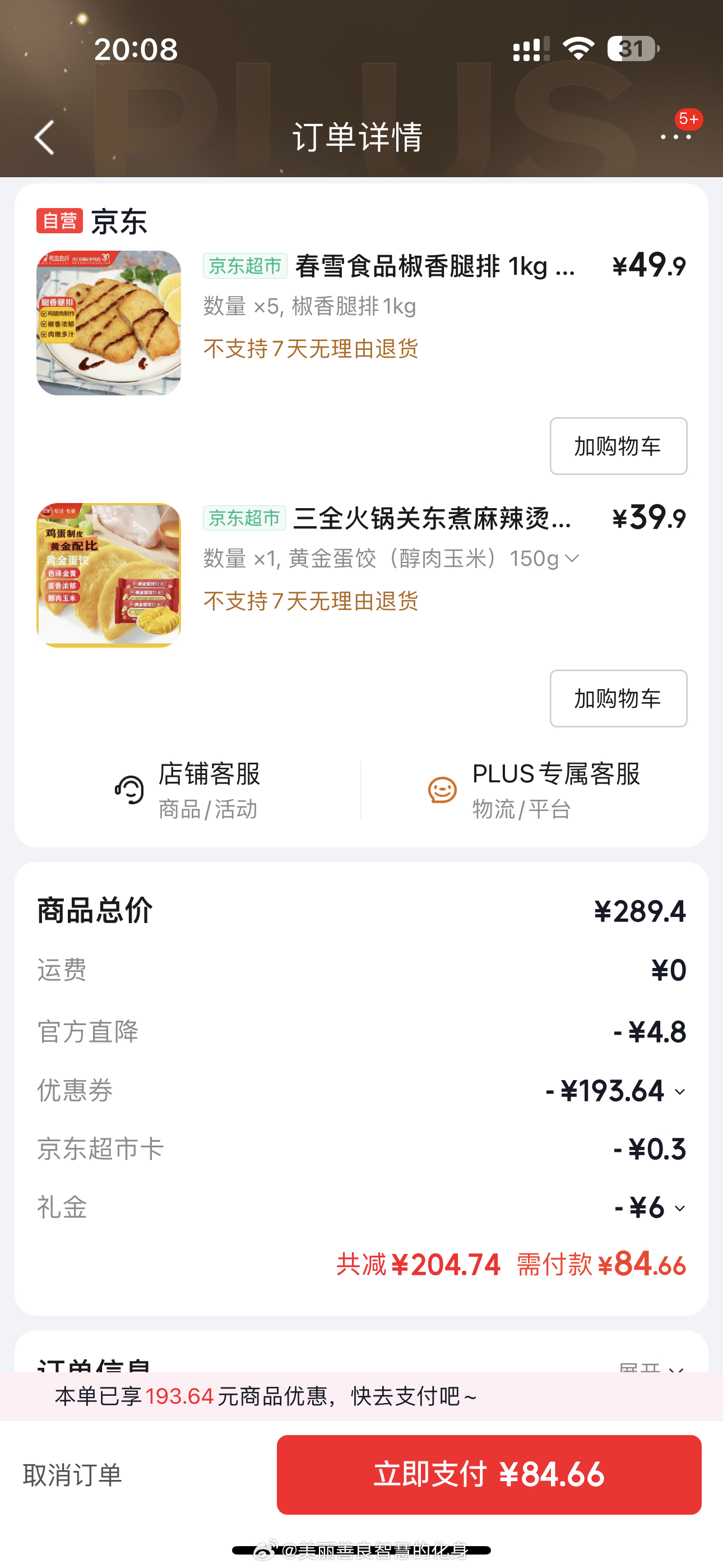Expand the 黄金蛋饺 item specification
The height and width of the screenshot is (1568, 723).
[x=572, y=558]
